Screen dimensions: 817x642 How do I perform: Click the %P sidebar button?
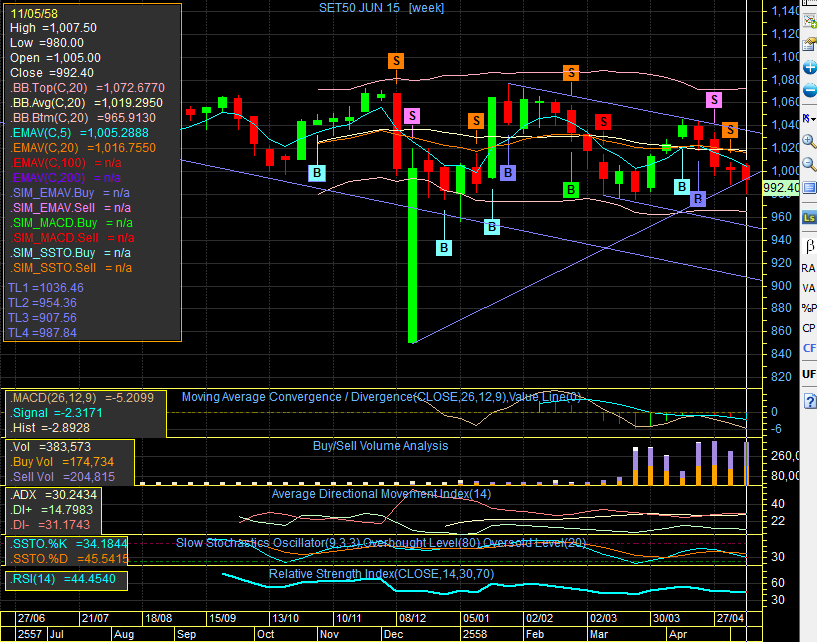click(809, 308)
